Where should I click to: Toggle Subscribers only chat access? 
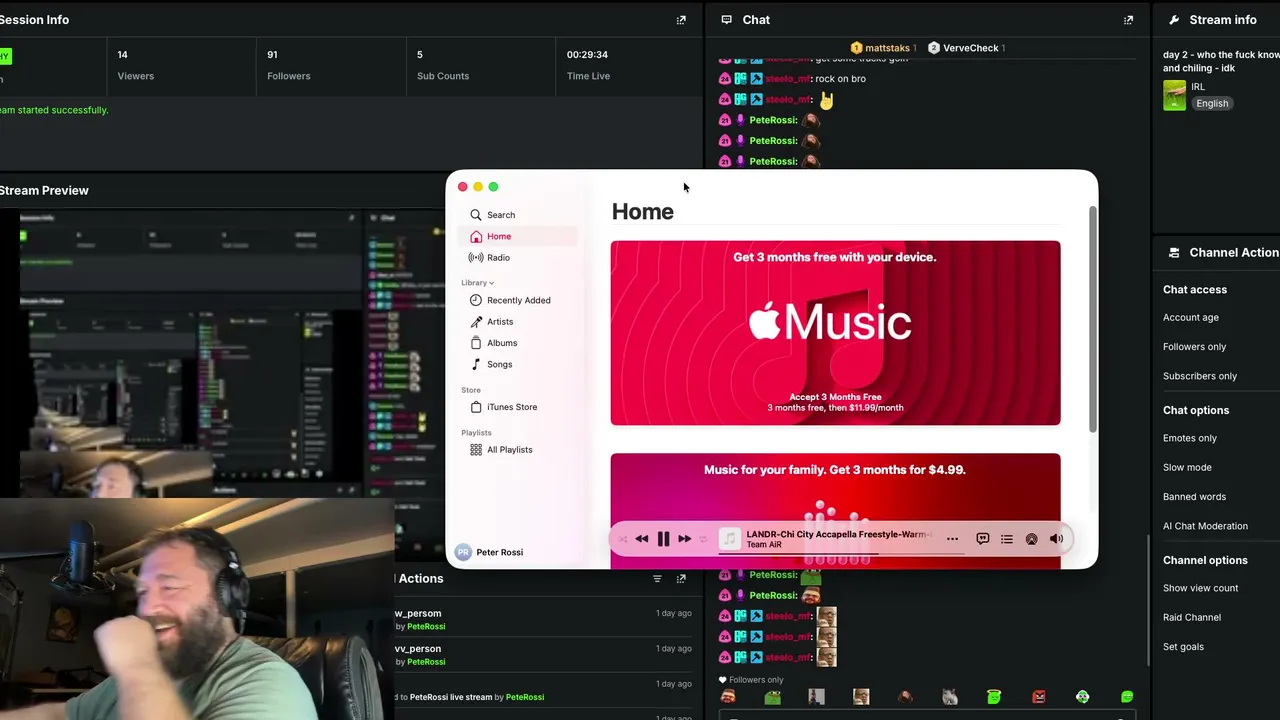point(1200,376)
